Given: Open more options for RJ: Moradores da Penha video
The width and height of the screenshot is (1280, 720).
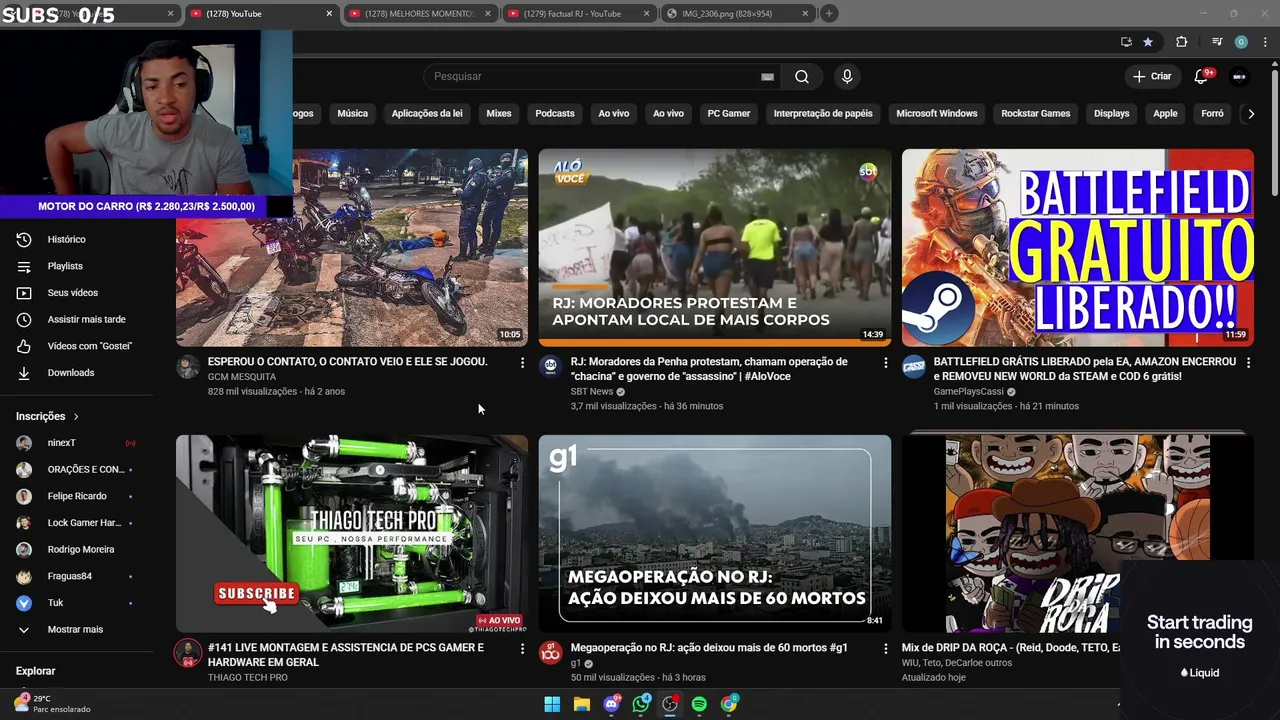Looking at the screenshot, I should pos(885,363).
